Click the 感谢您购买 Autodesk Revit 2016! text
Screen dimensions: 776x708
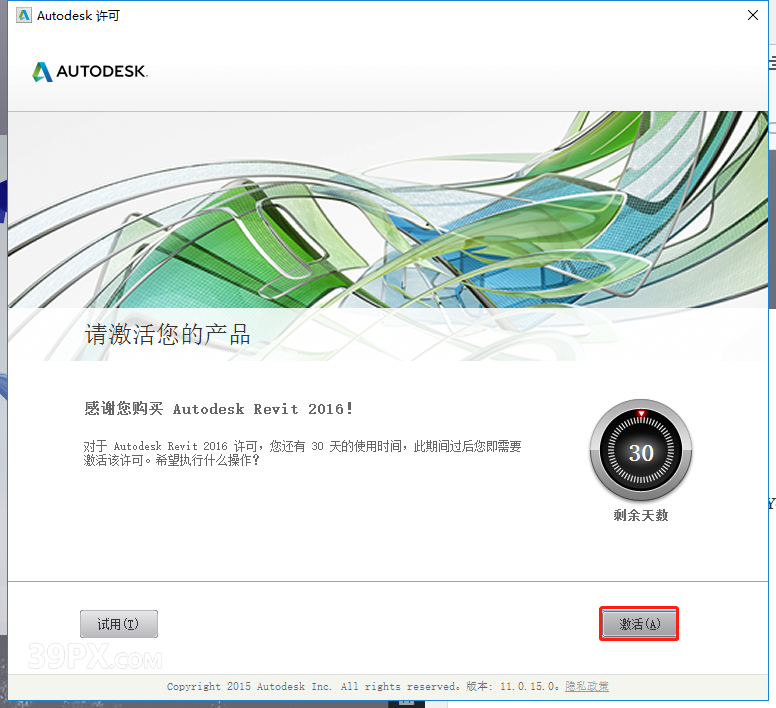coord(218,409)
